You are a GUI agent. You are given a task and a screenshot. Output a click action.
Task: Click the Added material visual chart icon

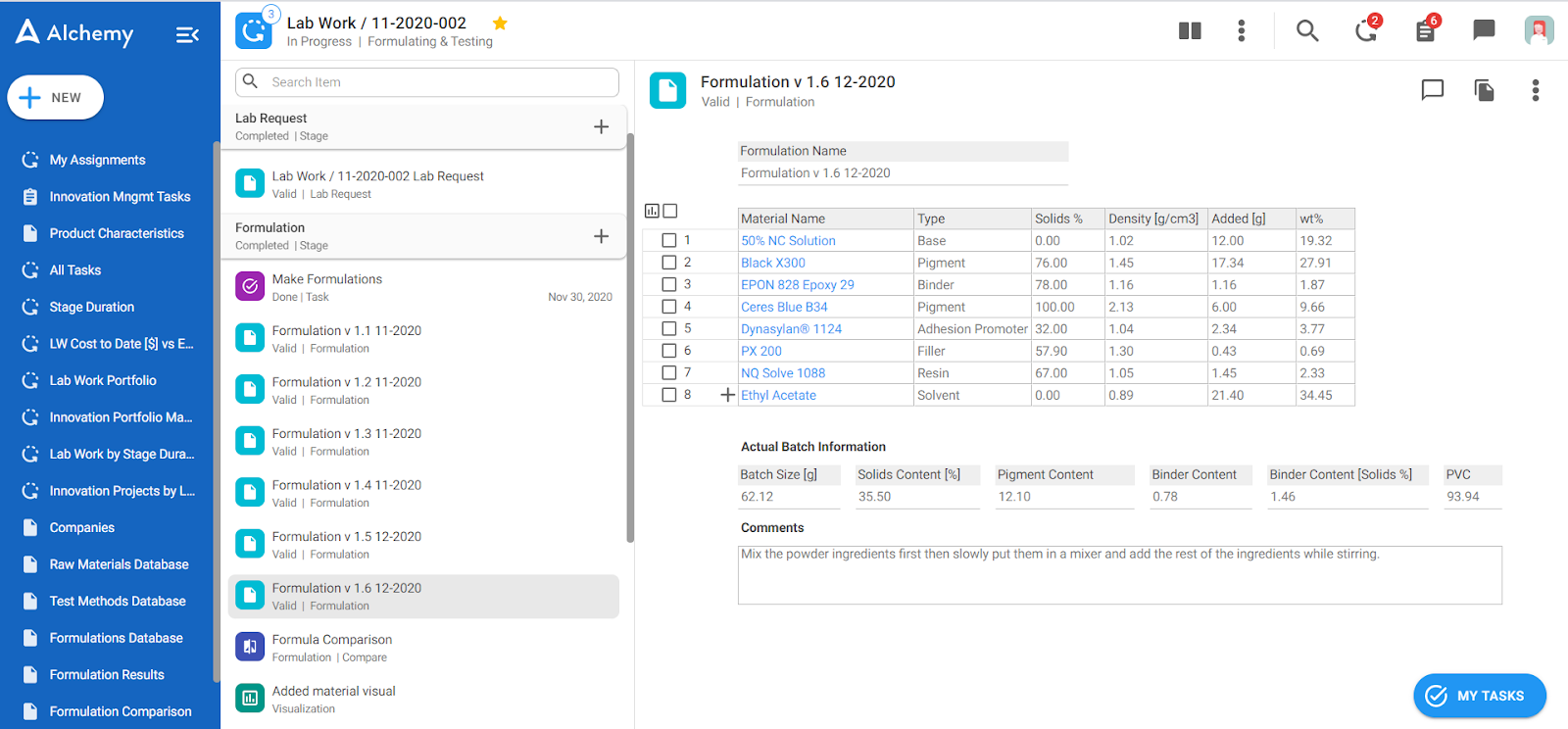tap(250, 698)
